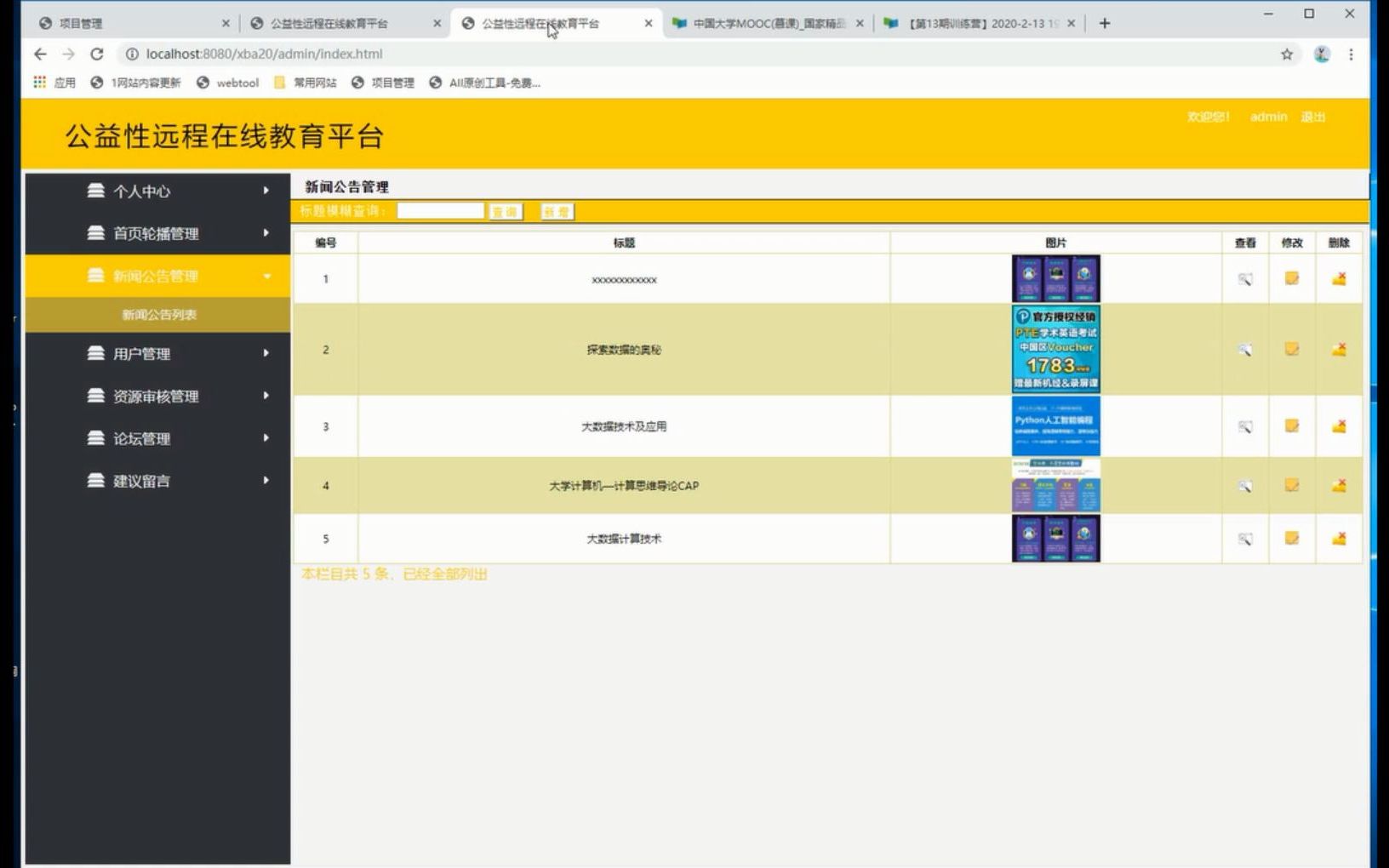Click the 查询 search button

point(505,210)
